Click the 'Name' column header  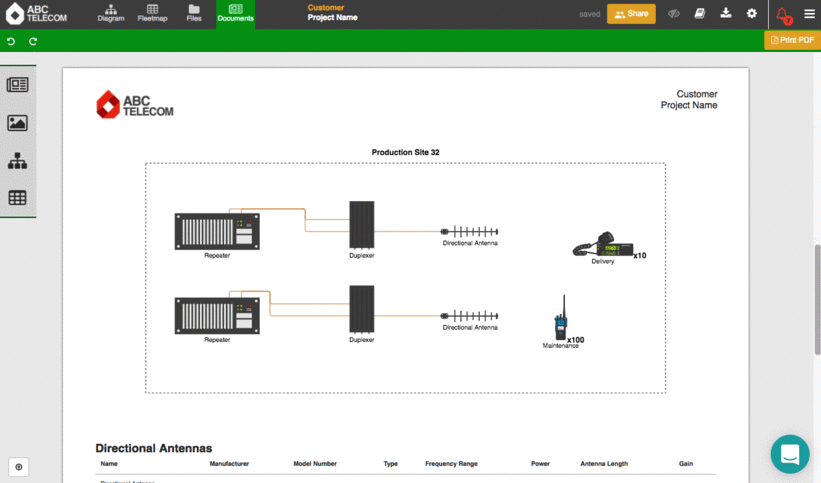[x=109, y=464]
